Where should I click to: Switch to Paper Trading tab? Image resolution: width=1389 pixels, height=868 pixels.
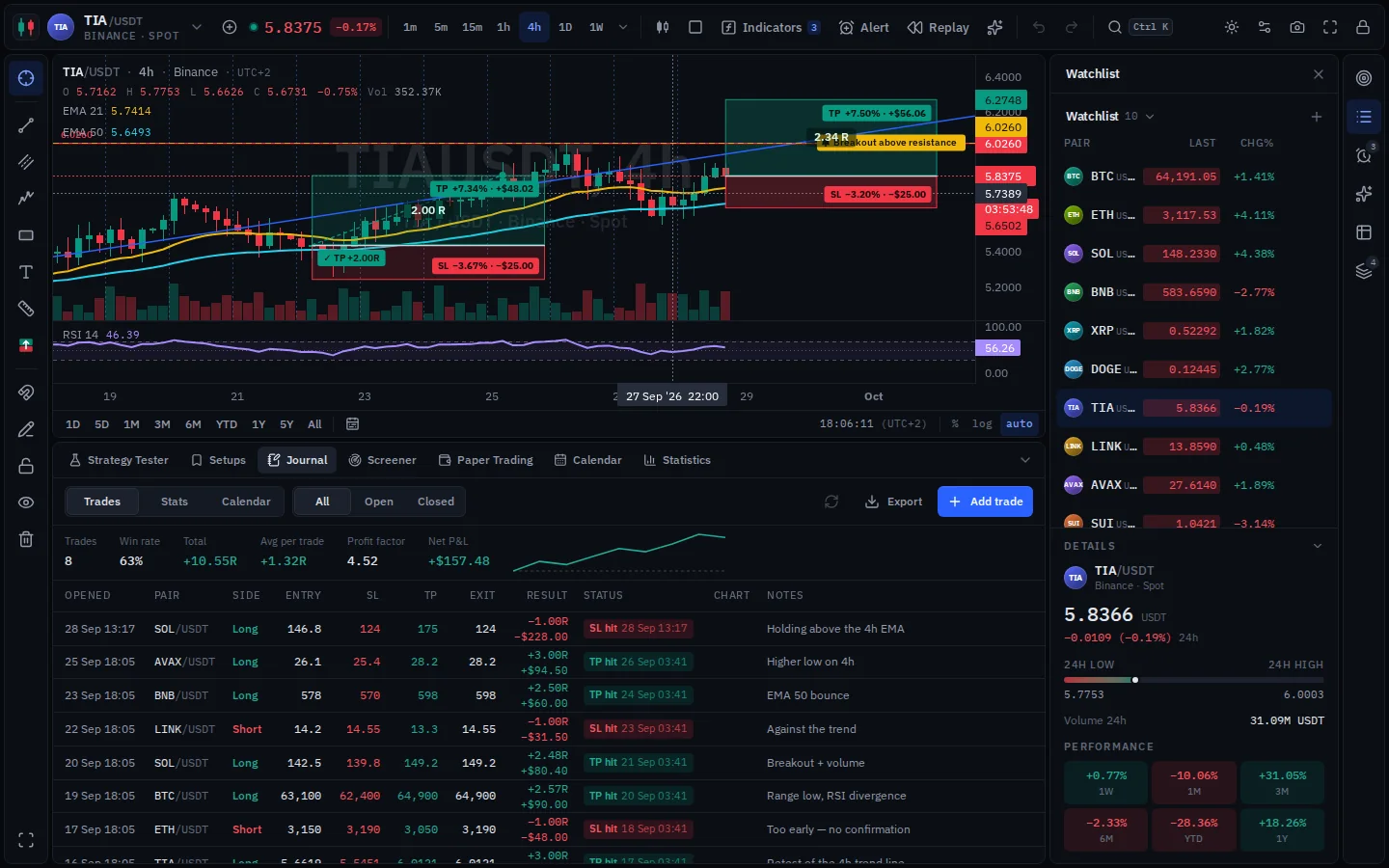coord(485,460)
